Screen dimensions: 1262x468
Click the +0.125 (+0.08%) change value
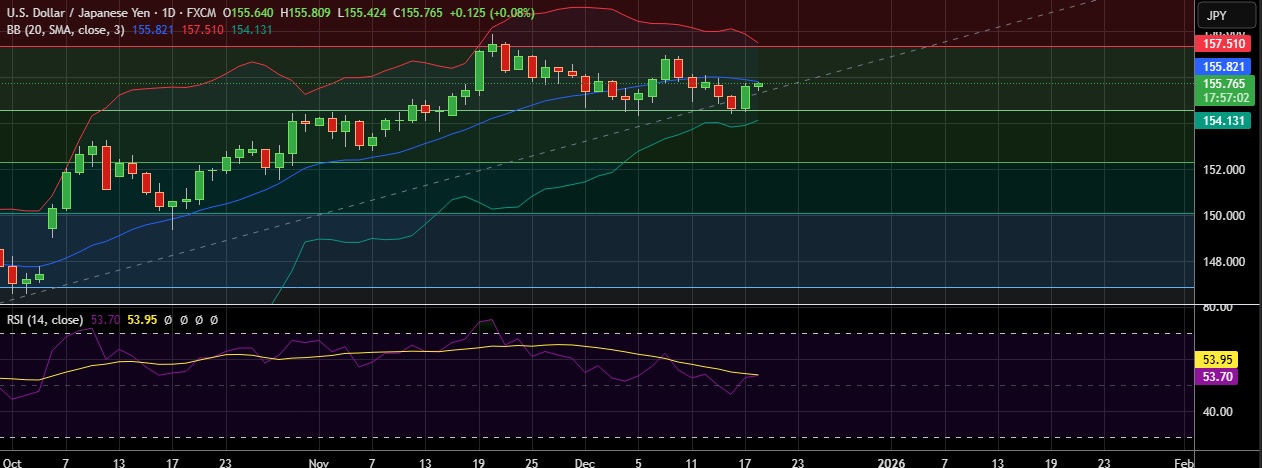[493, 13]
